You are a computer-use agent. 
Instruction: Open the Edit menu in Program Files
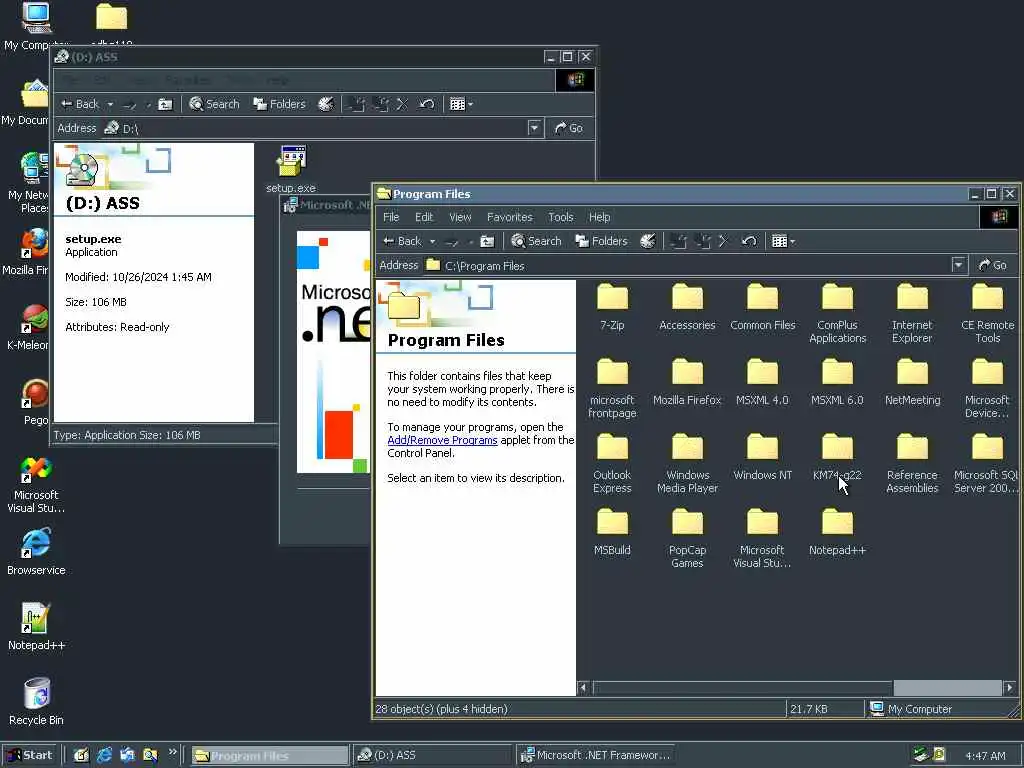[x=424, y=217]
